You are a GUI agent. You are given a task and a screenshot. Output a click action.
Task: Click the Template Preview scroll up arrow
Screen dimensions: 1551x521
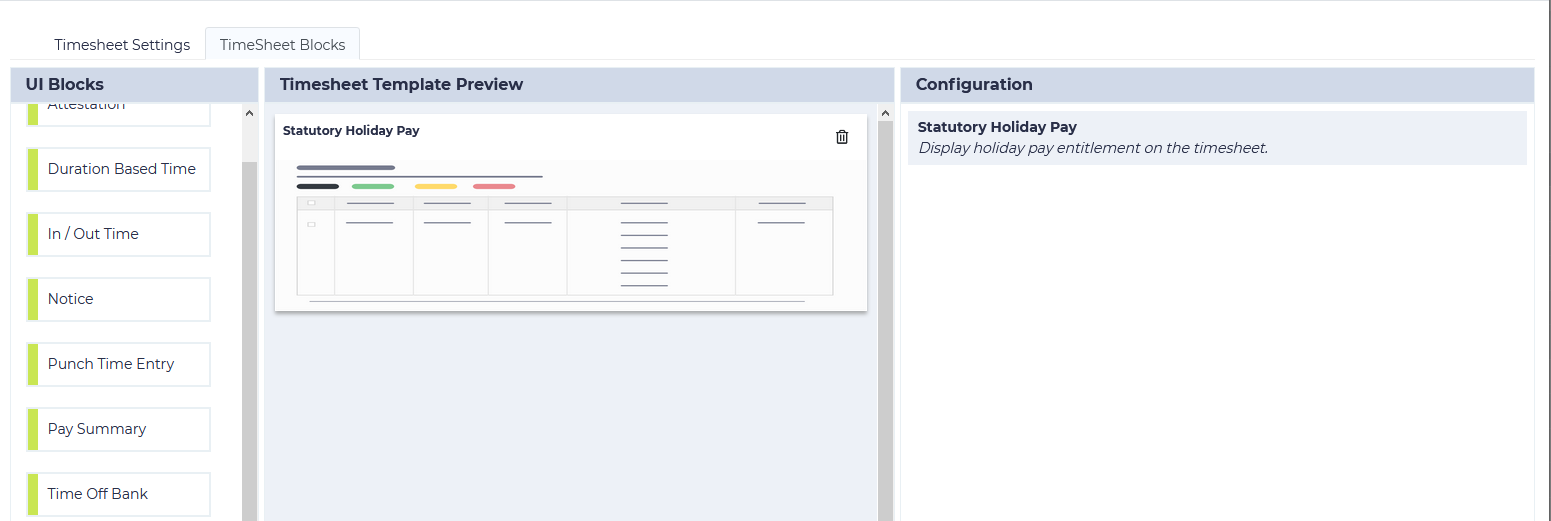[x=885, y=114]
